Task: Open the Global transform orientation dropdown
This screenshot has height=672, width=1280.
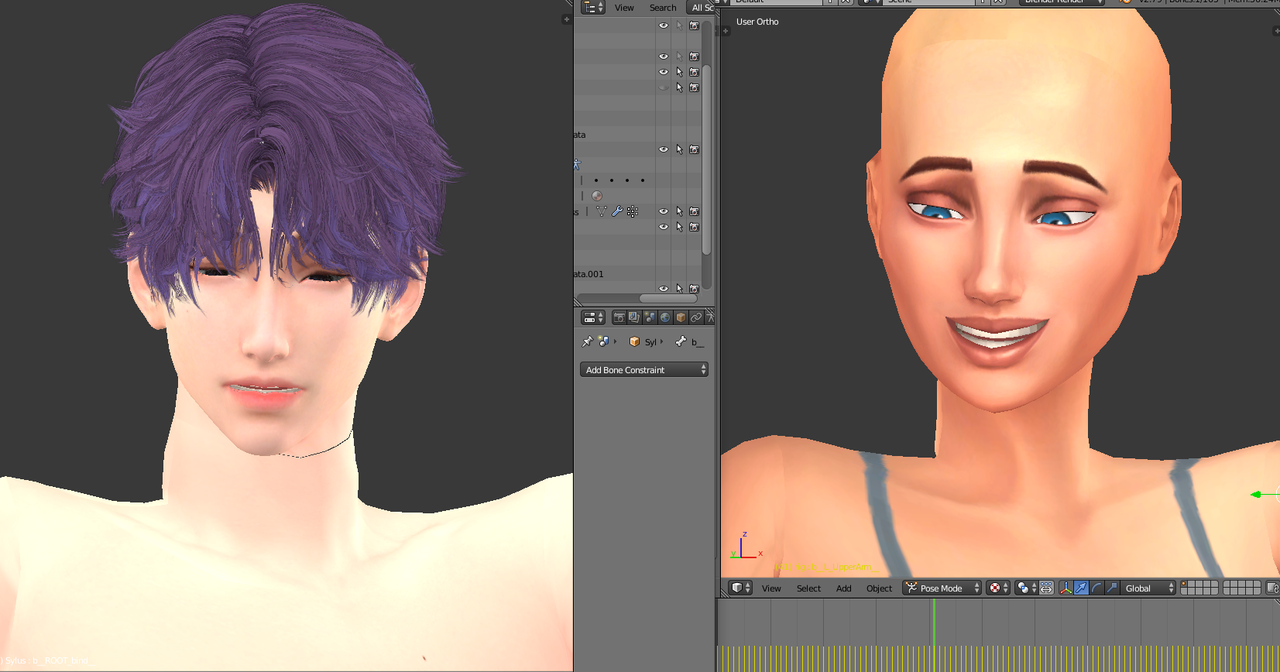Action: [x=1149, y=588]
